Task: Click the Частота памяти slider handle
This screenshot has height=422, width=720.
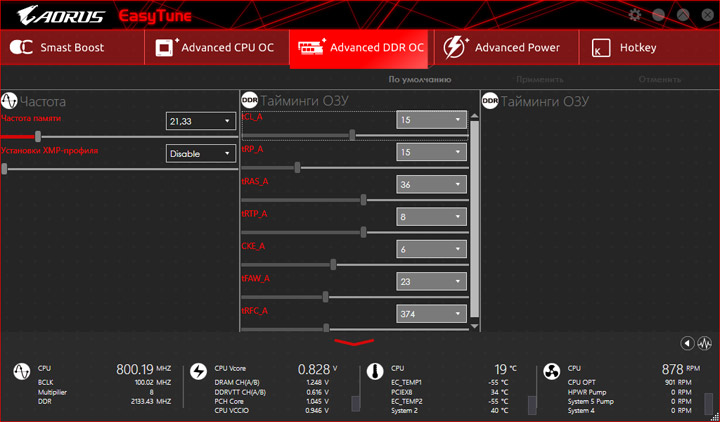Action: pyautogui.click(x=38, y=136)
